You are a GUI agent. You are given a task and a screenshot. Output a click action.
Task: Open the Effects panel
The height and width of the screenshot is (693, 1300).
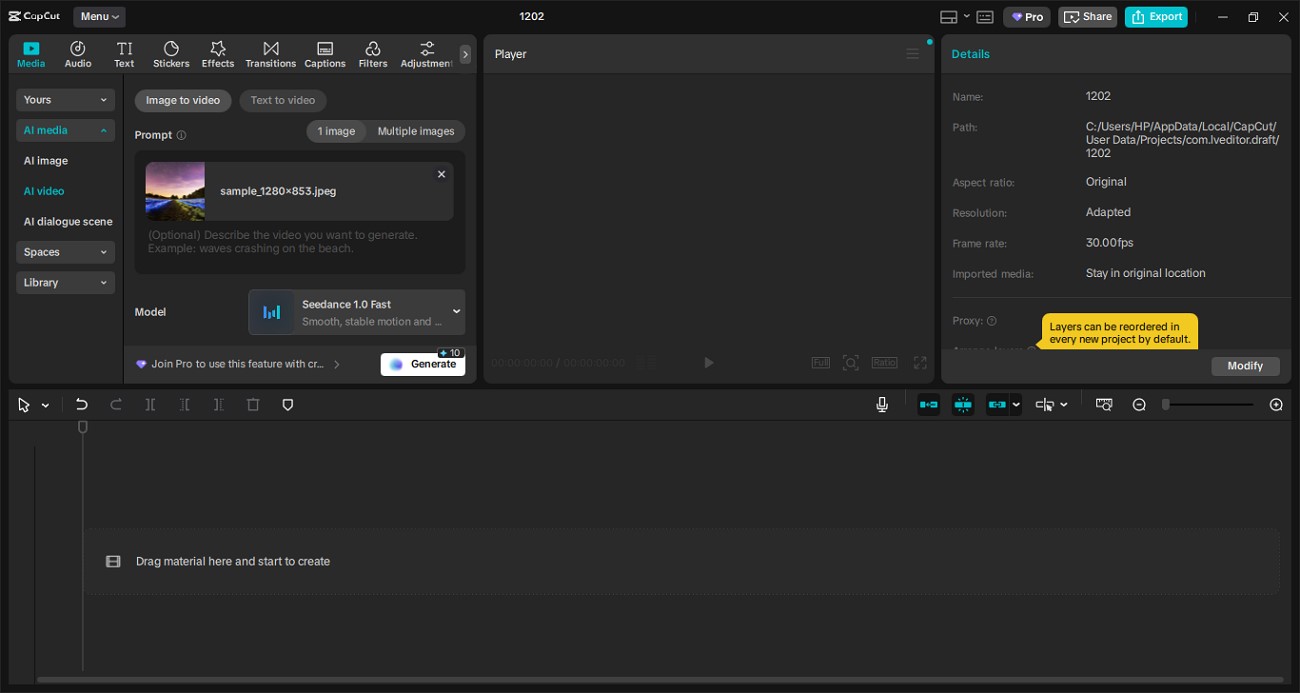(x=217, y=53)
